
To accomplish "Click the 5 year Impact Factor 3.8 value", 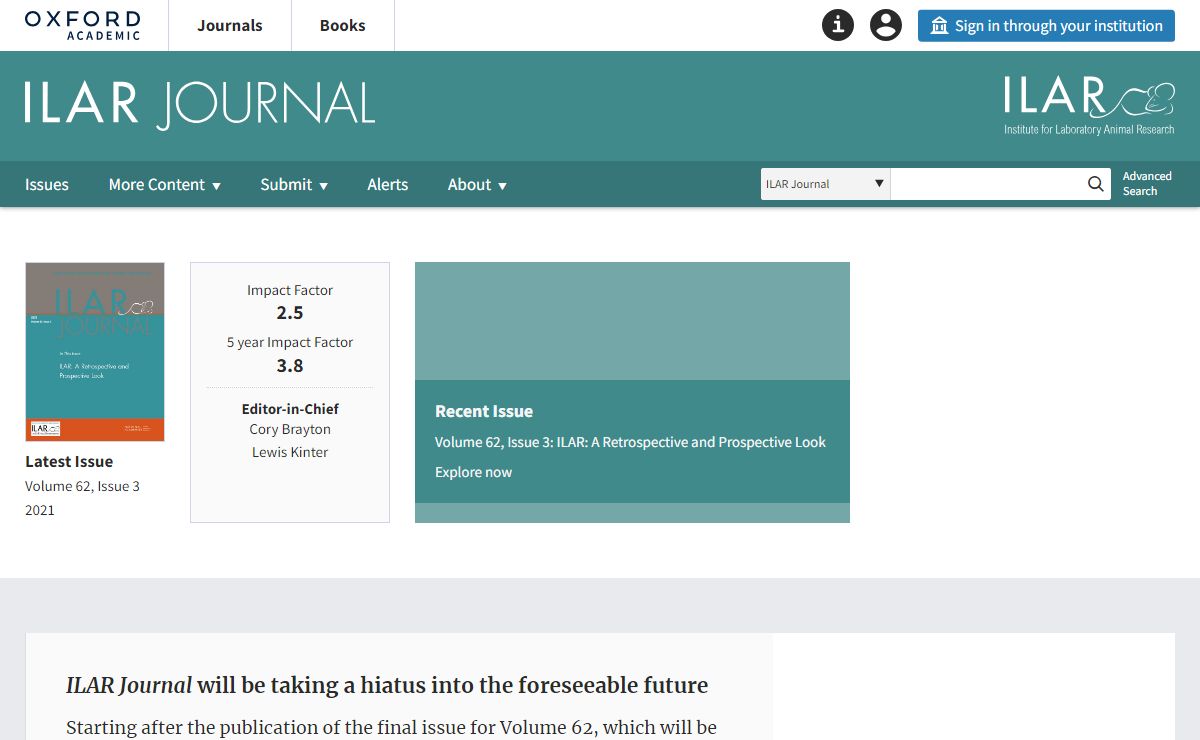I will pyautogui.click(x=290, y=365).
